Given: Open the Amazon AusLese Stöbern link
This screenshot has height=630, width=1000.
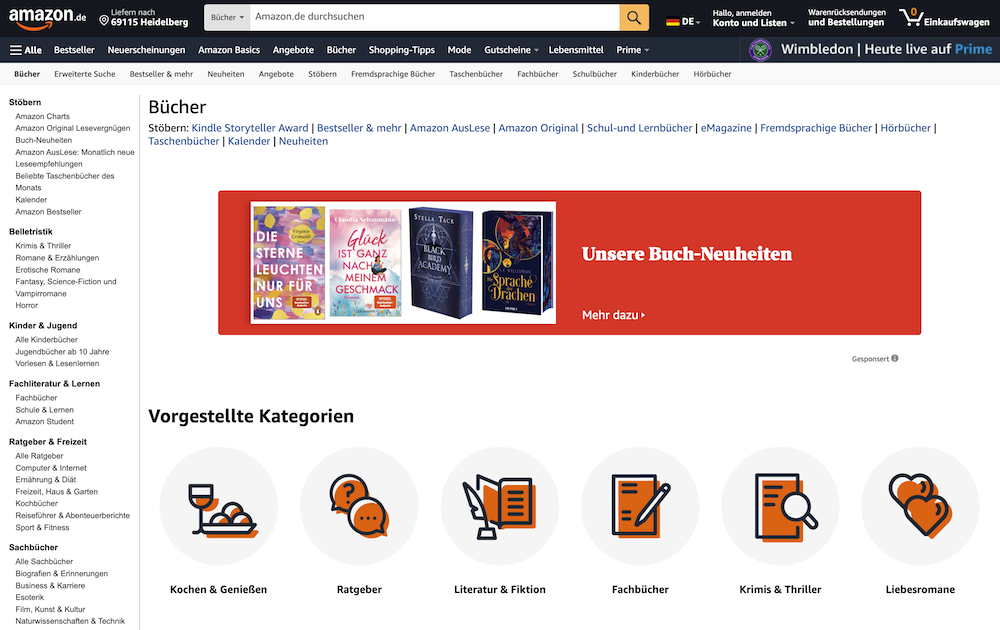Looking at the screenshot, I should (450, 128).
